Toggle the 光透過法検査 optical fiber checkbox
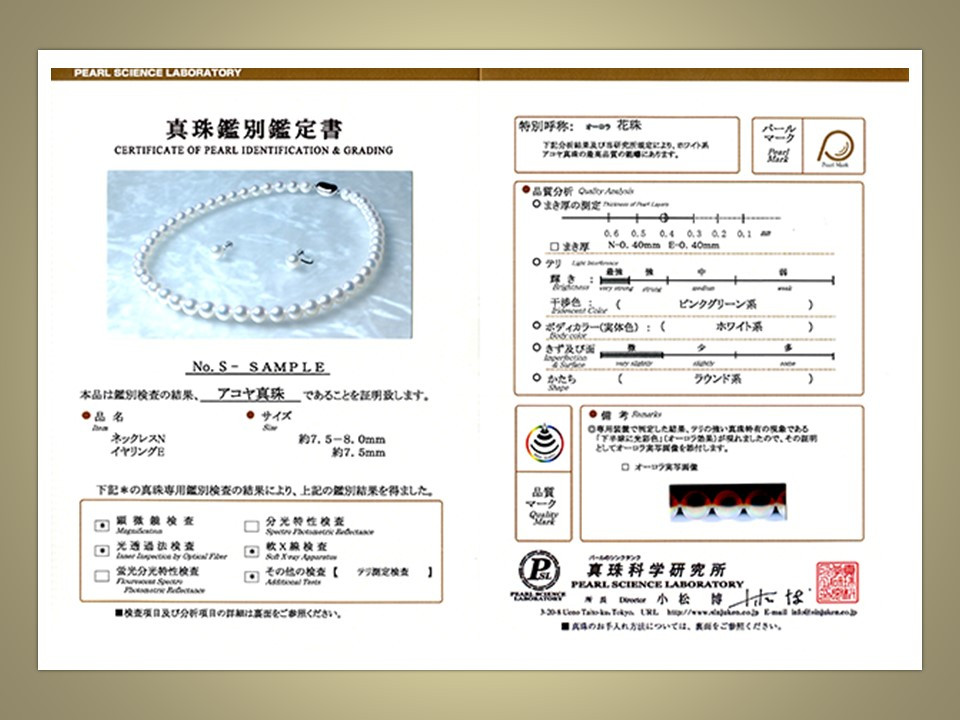Screen dimensions: 960x720 click(102, 550)
